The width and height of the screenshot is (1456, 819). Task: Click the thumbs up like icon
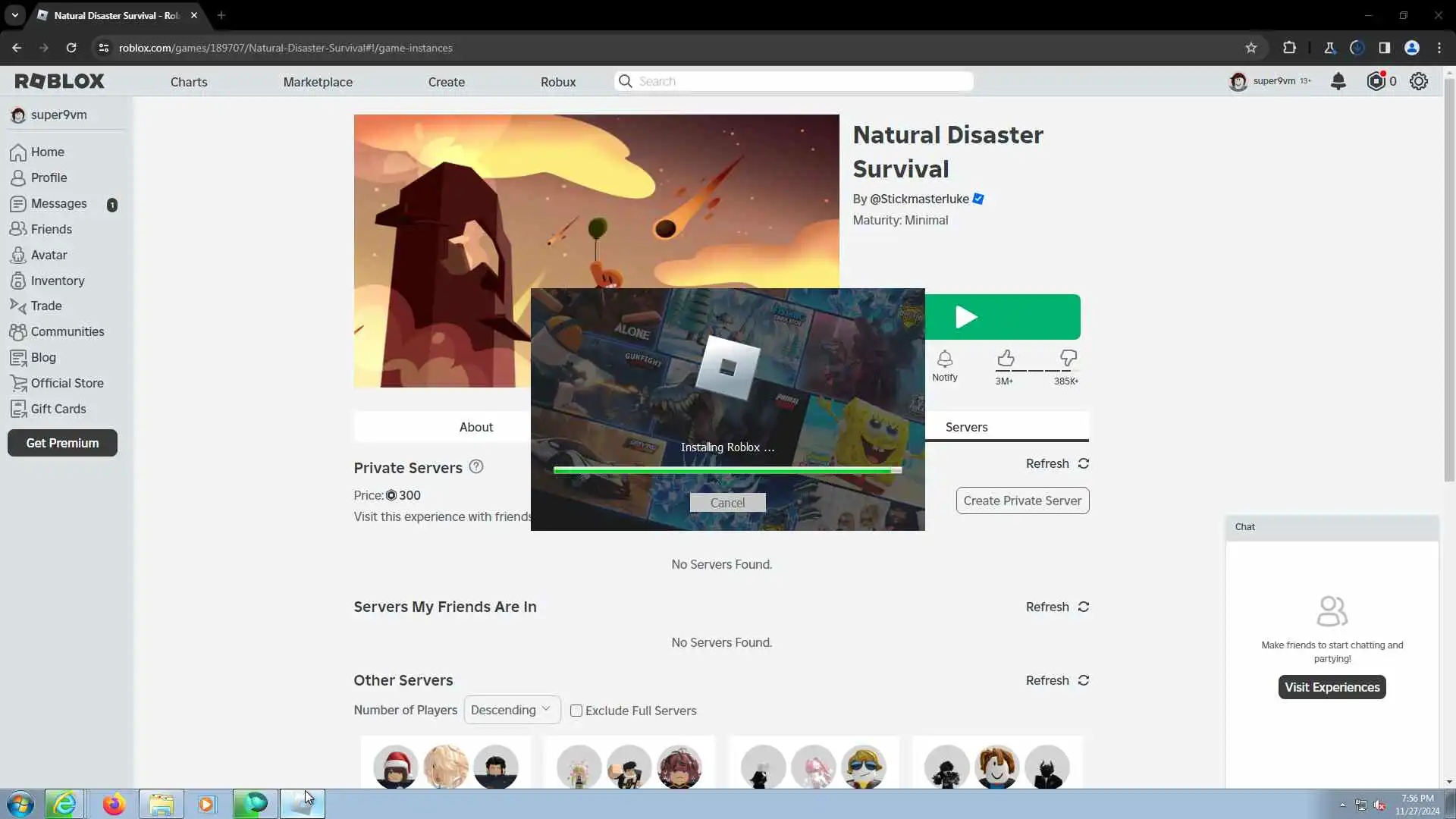1006,358
